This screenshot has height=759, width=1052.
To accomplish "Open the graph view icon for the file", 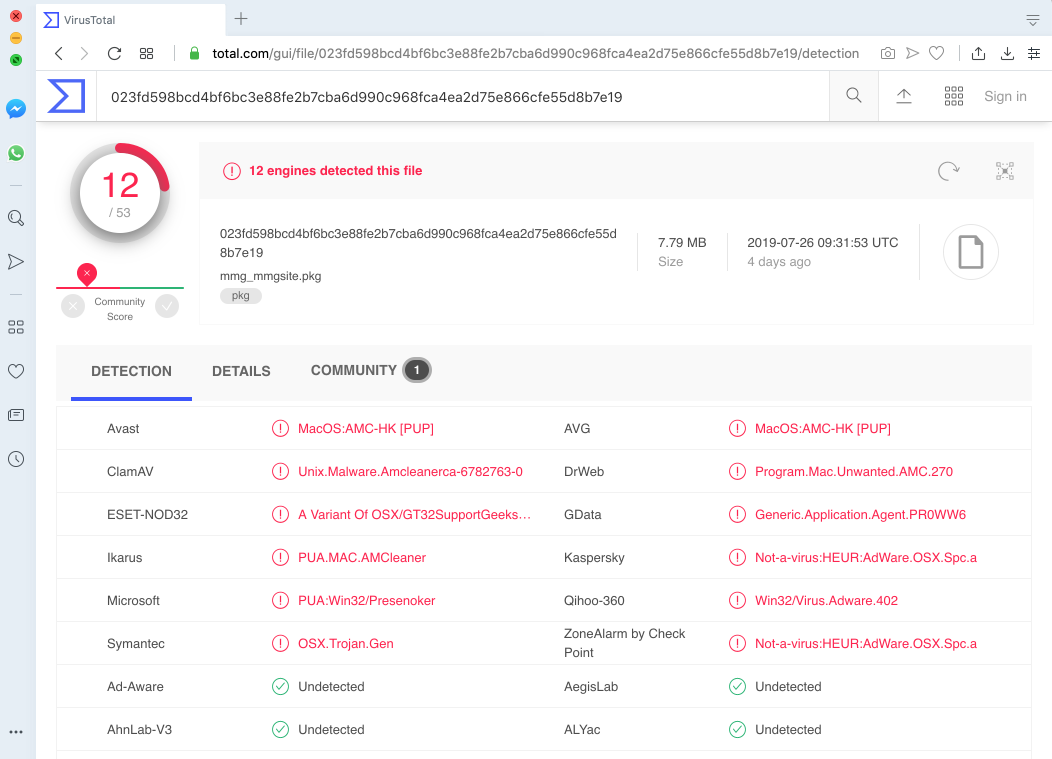I will pos(1004,171).
